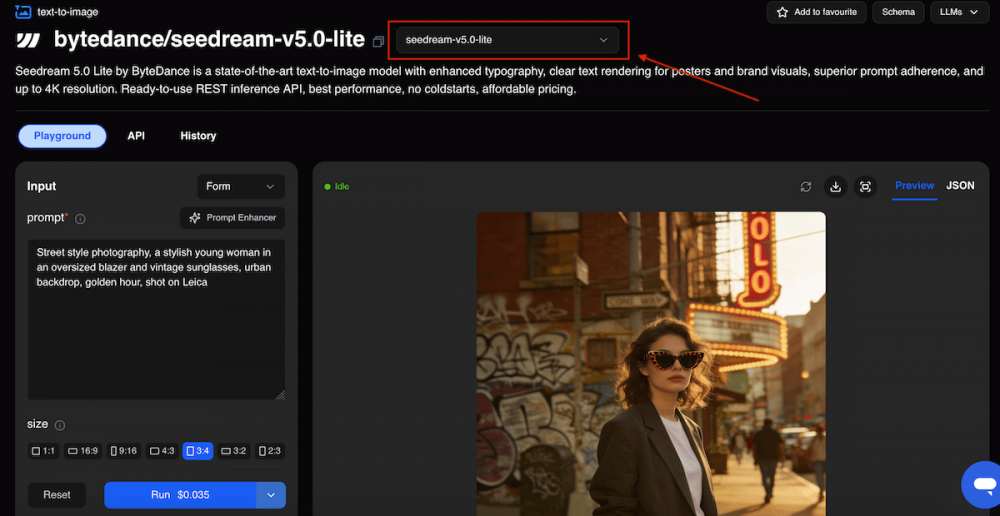
Task: Click the generated woman street photo
Action: tap(651, 364)
